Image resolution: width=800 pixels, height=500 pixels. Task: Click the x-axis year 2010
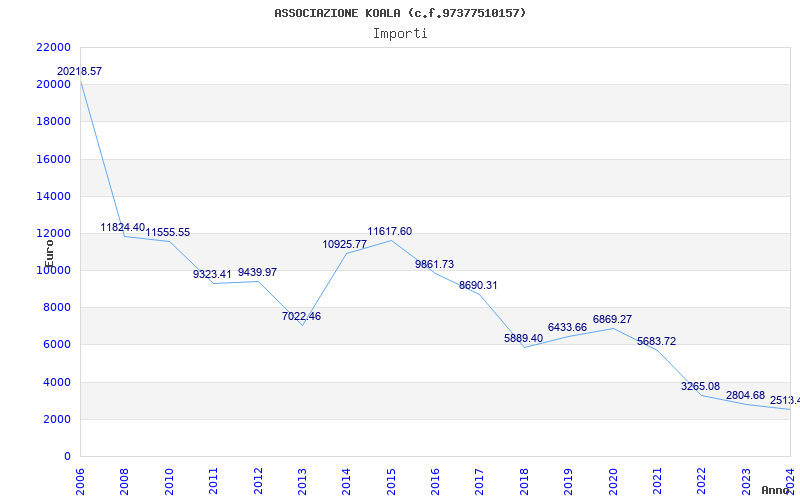click(169, 481)
